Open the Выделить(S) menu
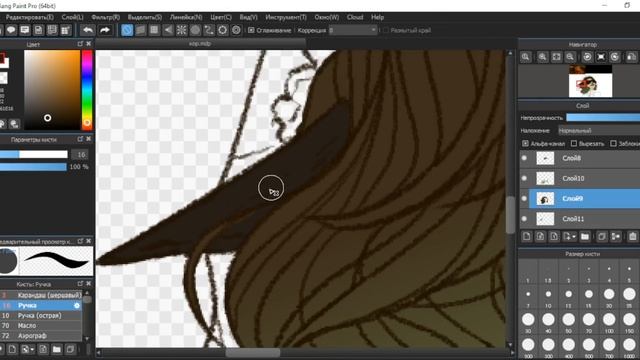The width and height of the screenshot is (640, 360). 144,17
